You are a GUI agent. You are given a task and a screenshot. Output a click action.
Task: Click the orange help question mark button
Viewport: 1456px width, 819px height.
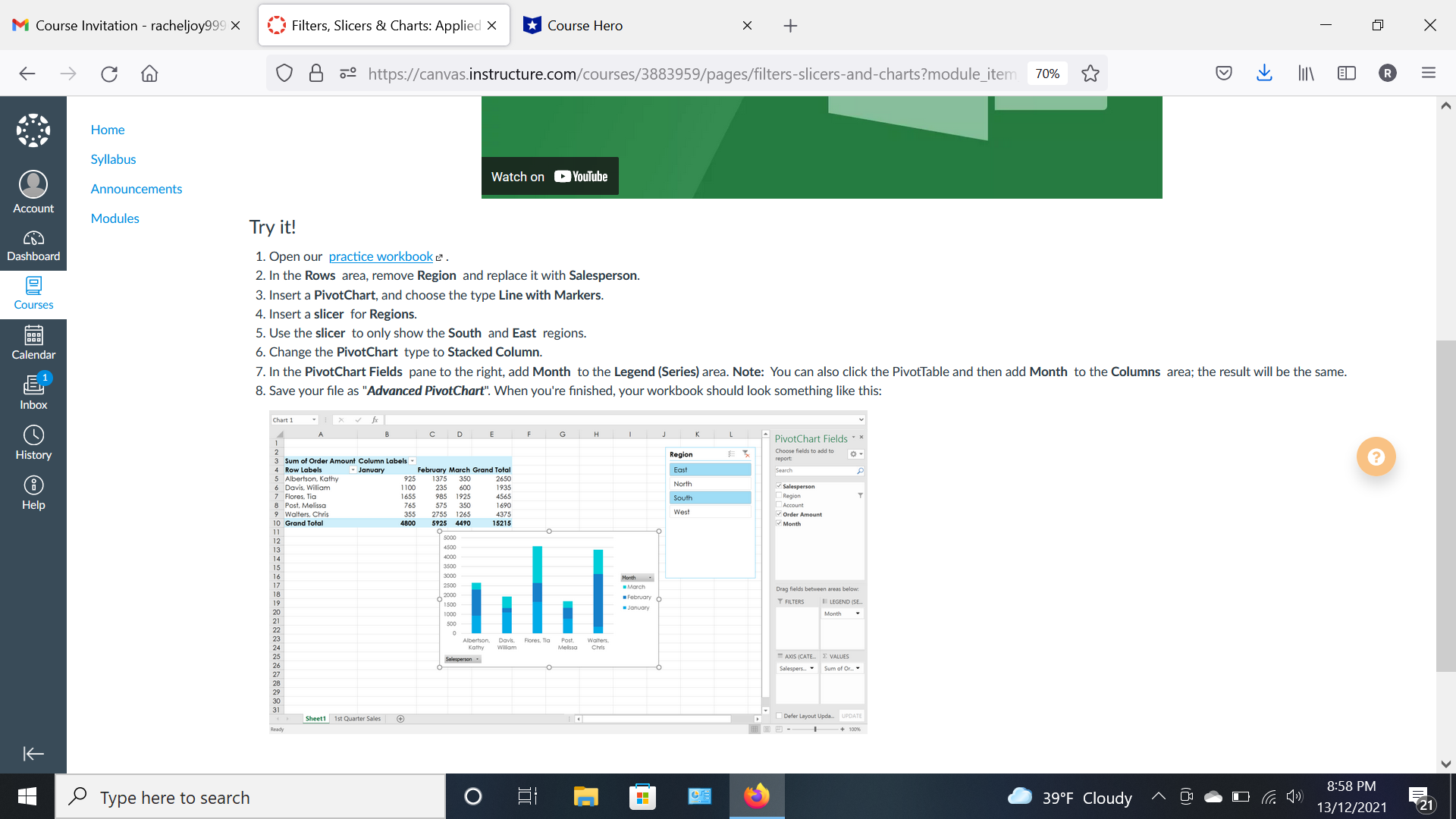(1376, 457)
